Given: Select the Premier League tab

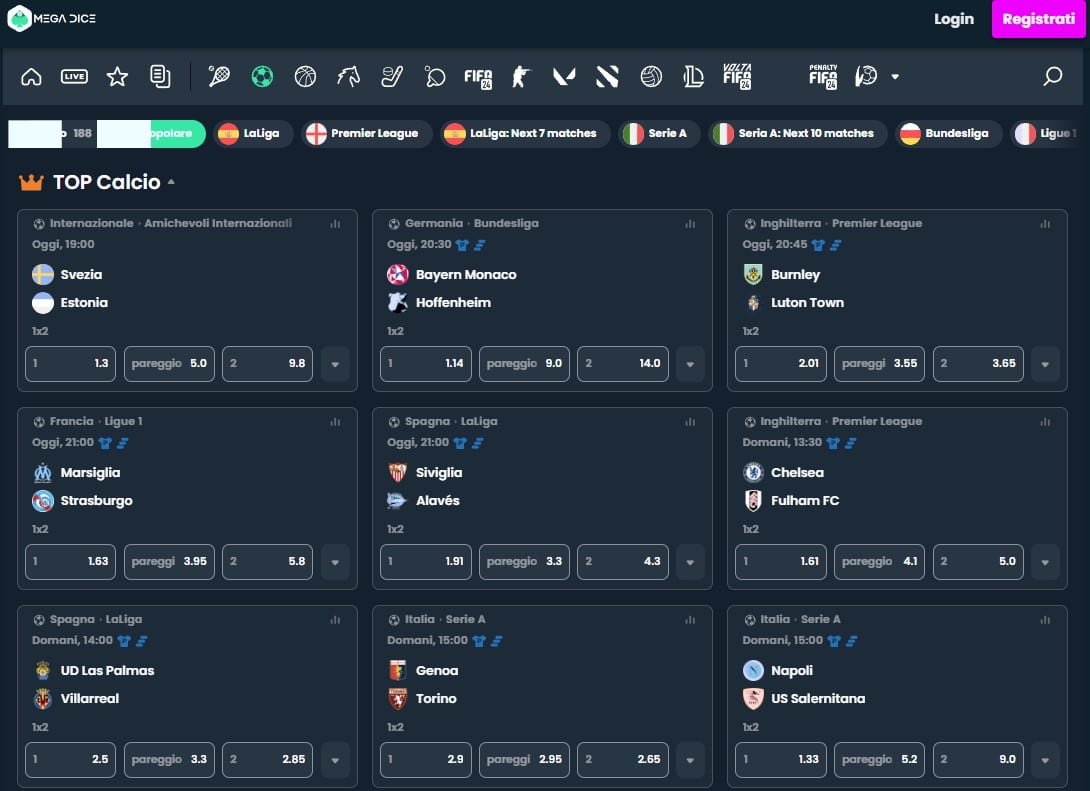Looking at the screenshot, I should tap(367, 133).
